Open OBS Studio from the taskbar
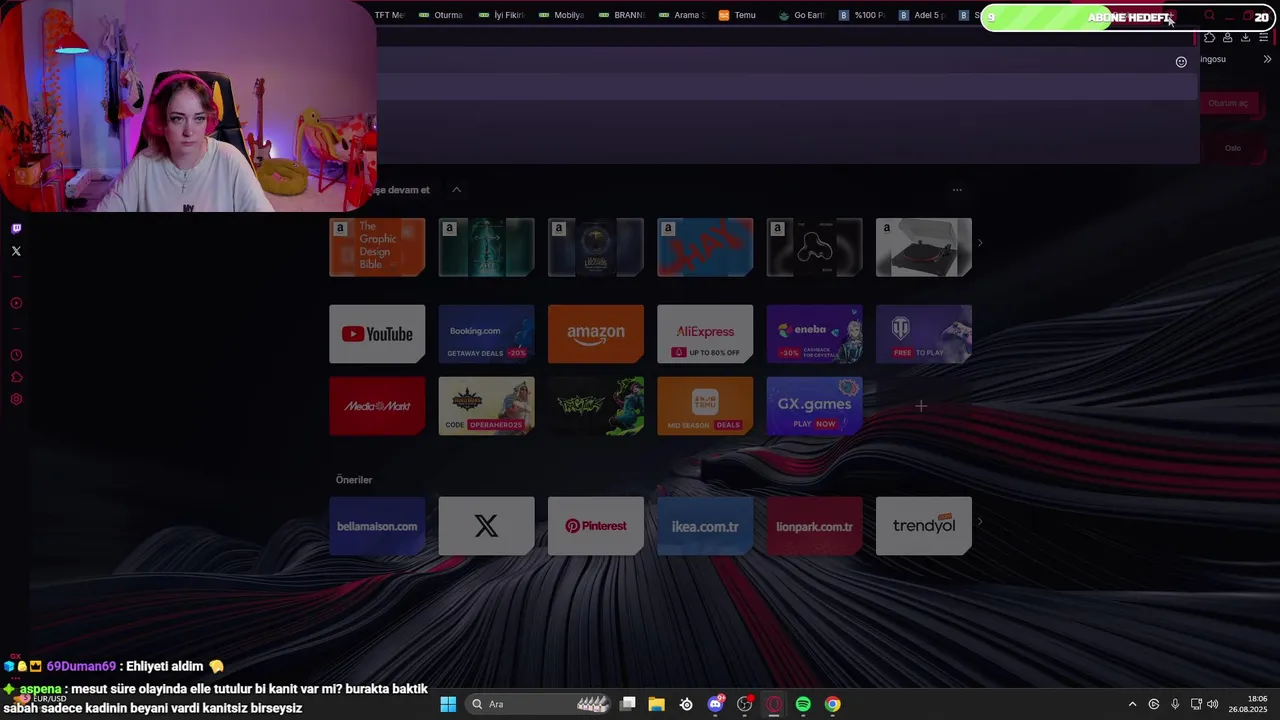Screen dimensions: 1280x720 pyautogui.click(x=744, y=704)
